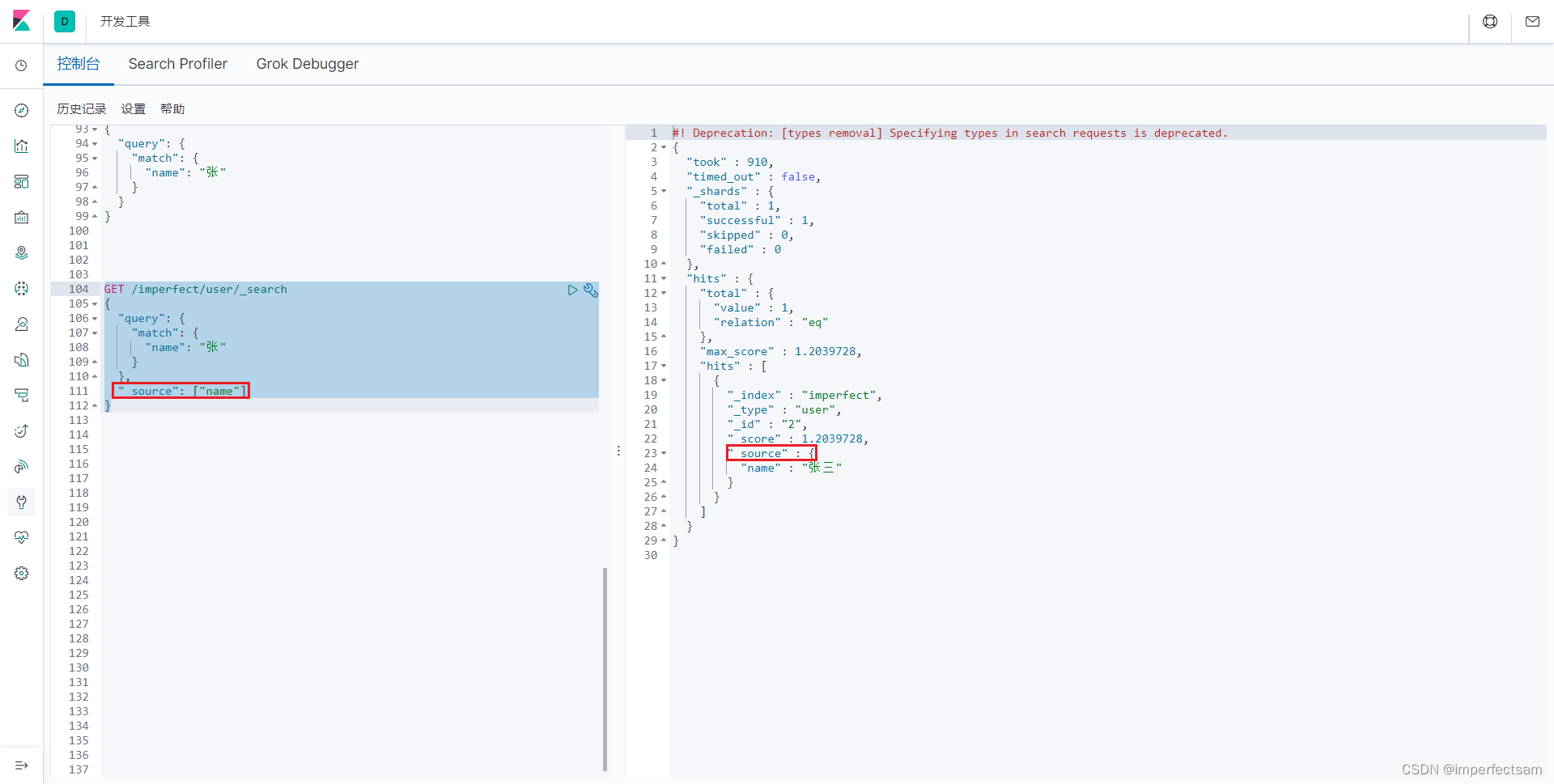Open Visualize chart icon in sidebar

pos(22,146)
